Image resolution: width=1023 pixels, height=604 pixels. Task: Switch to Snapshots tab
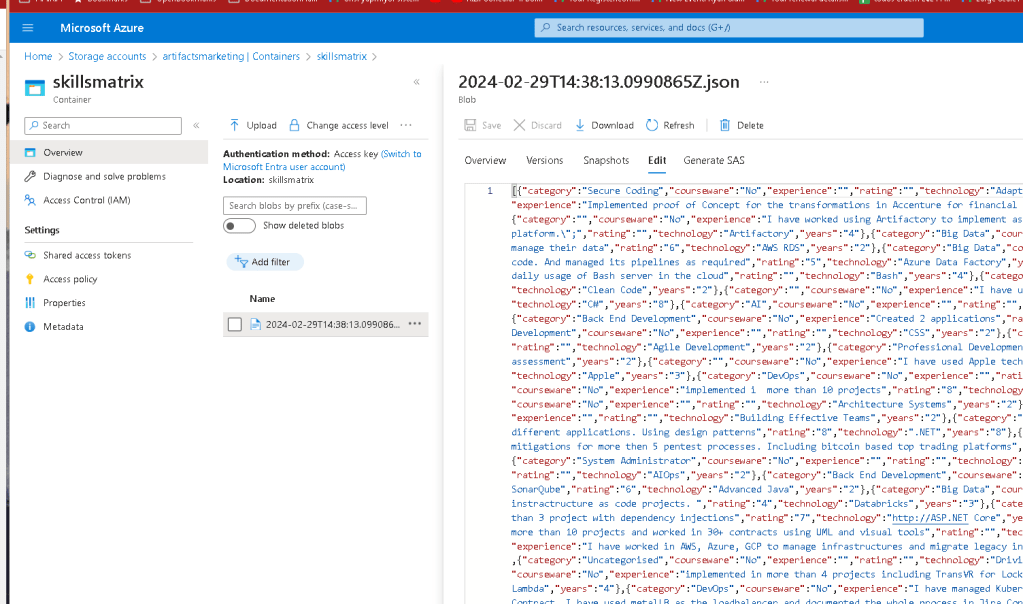point(606,160)
